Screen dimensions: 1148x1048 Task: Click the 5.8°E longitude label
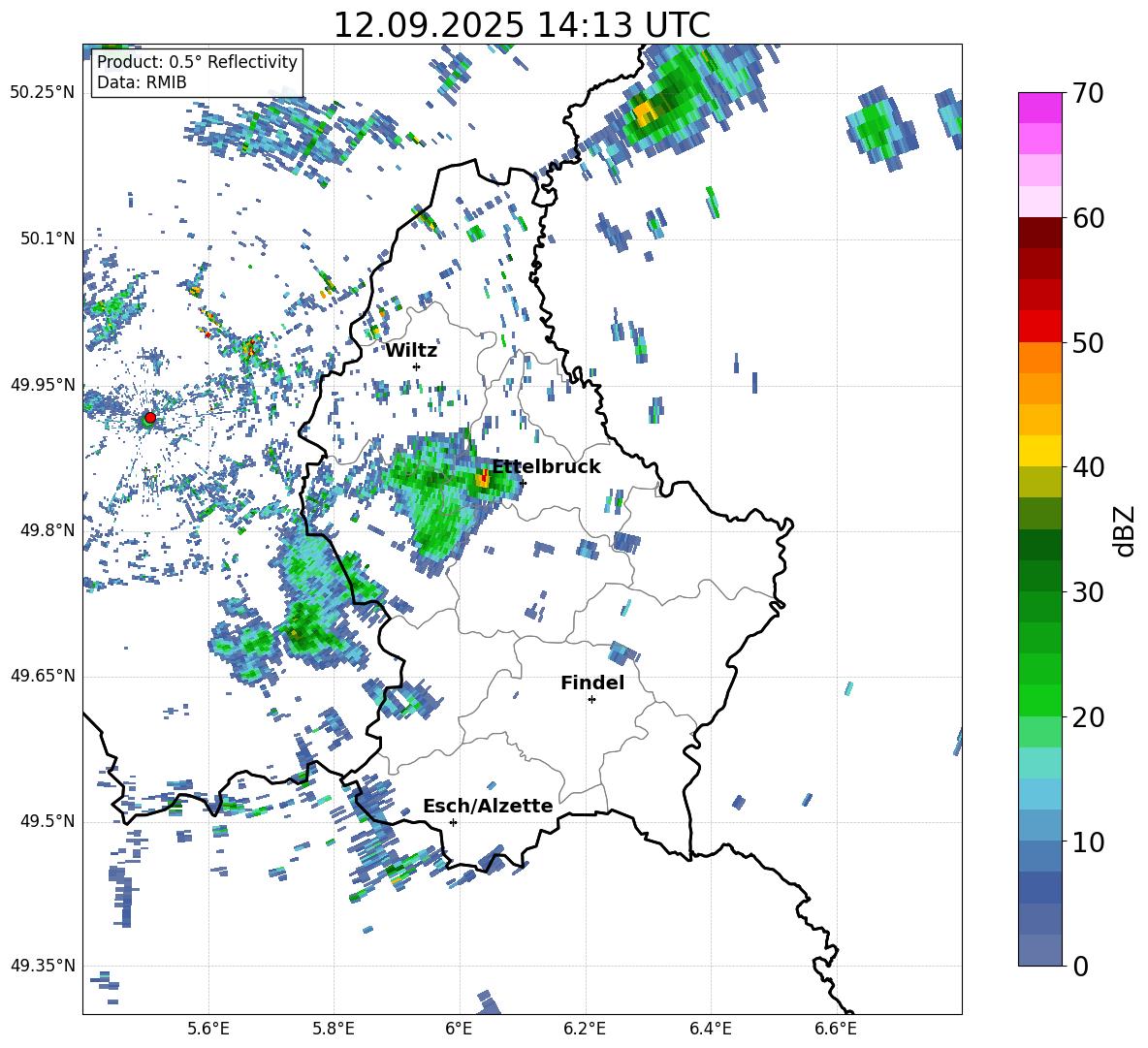334,1029
